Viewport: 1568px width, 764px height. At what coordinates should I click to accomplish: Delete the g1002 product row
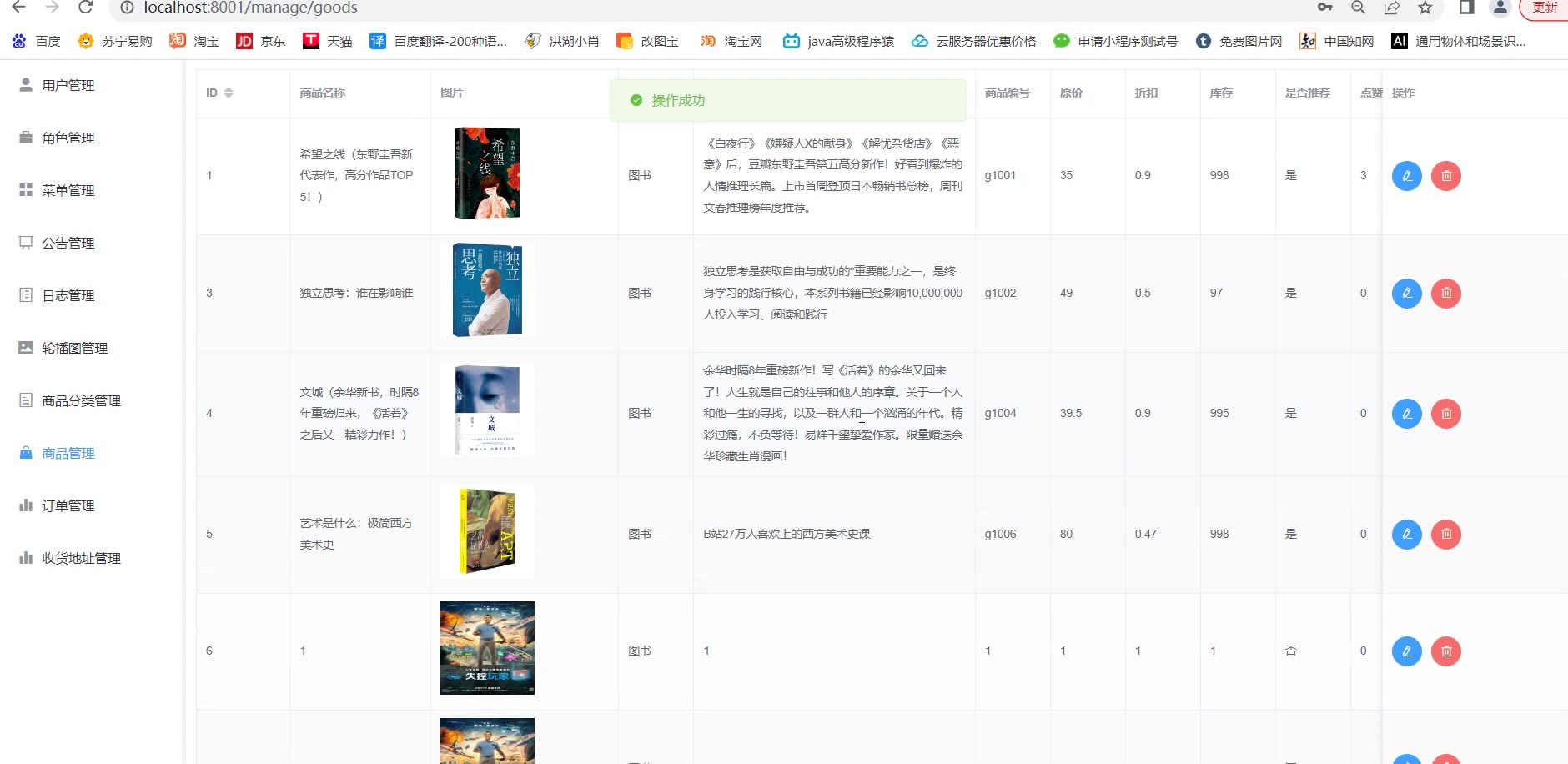[x=1446, y=293]
